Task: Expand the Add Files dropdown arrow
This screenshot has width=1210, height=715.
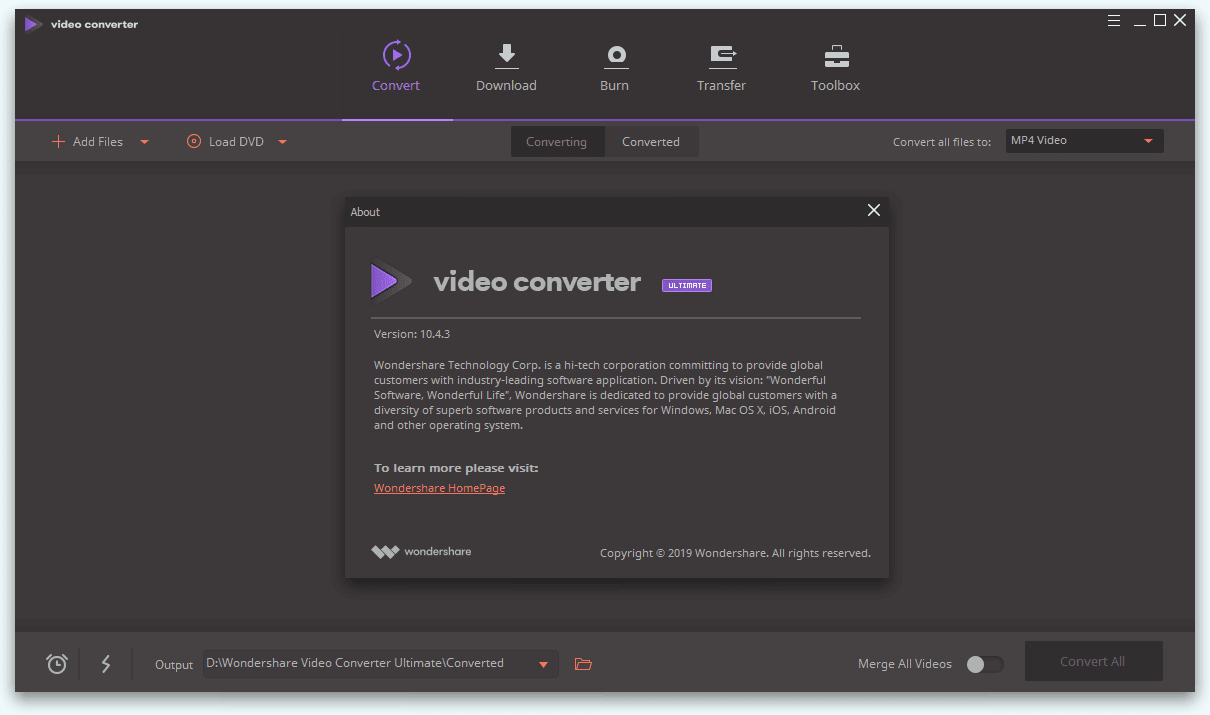Action: 145,142
